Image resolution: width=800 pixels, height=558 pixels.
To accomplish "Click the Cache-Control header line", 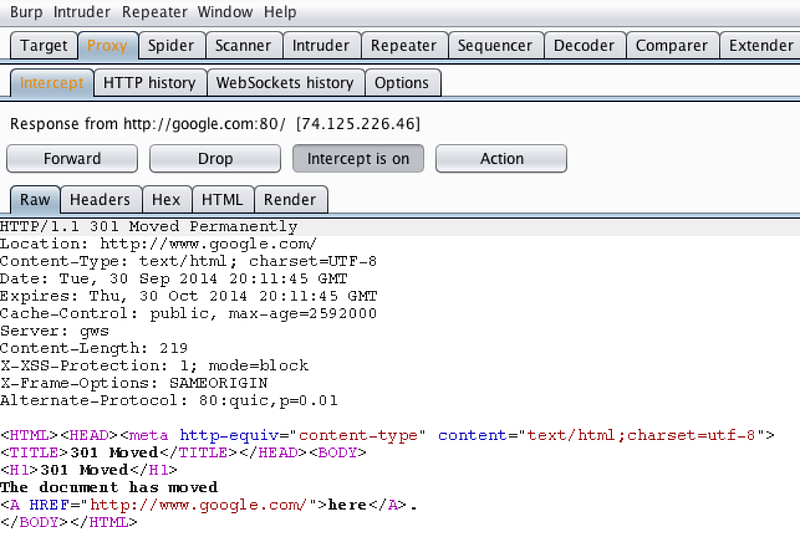I will (x=188, y=313).
